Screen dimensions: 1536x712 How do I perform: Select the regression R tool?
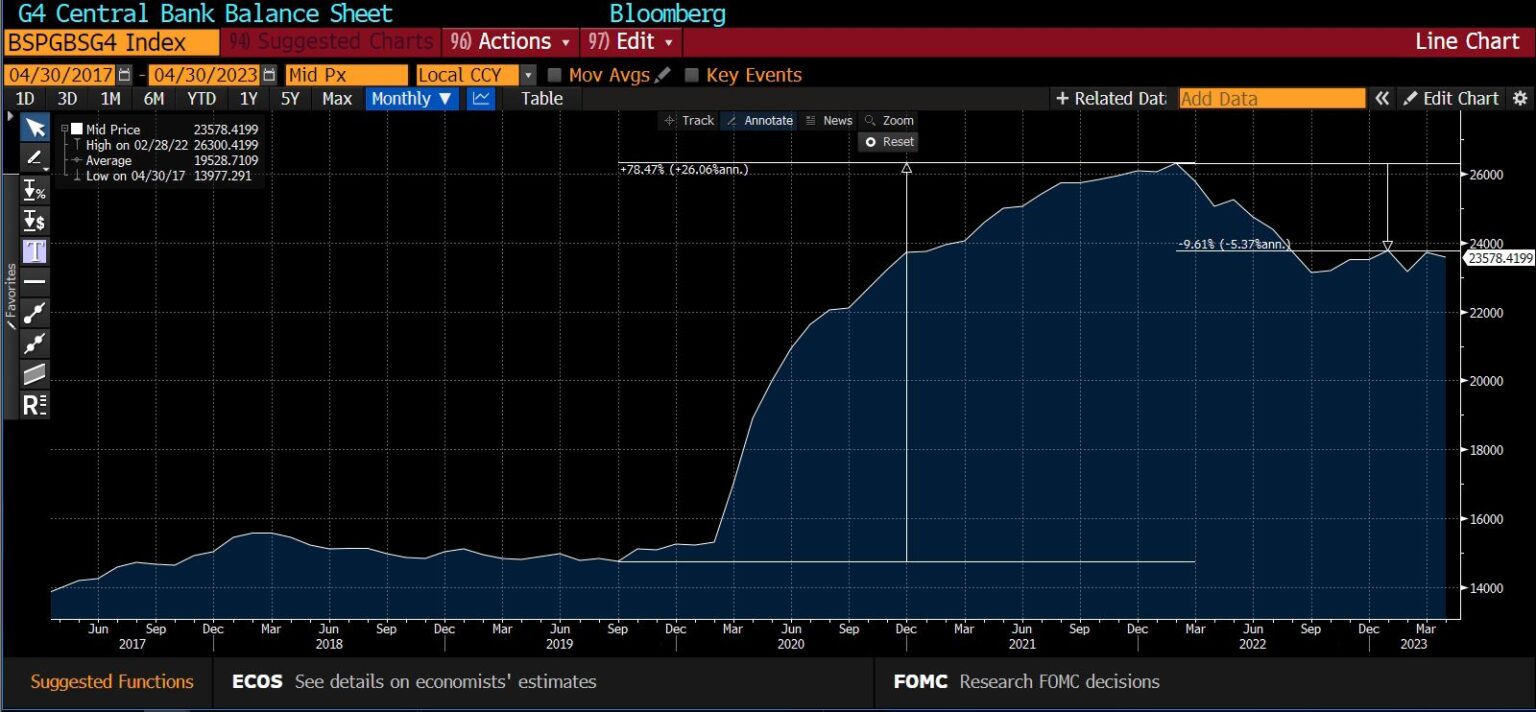(35, 405)
